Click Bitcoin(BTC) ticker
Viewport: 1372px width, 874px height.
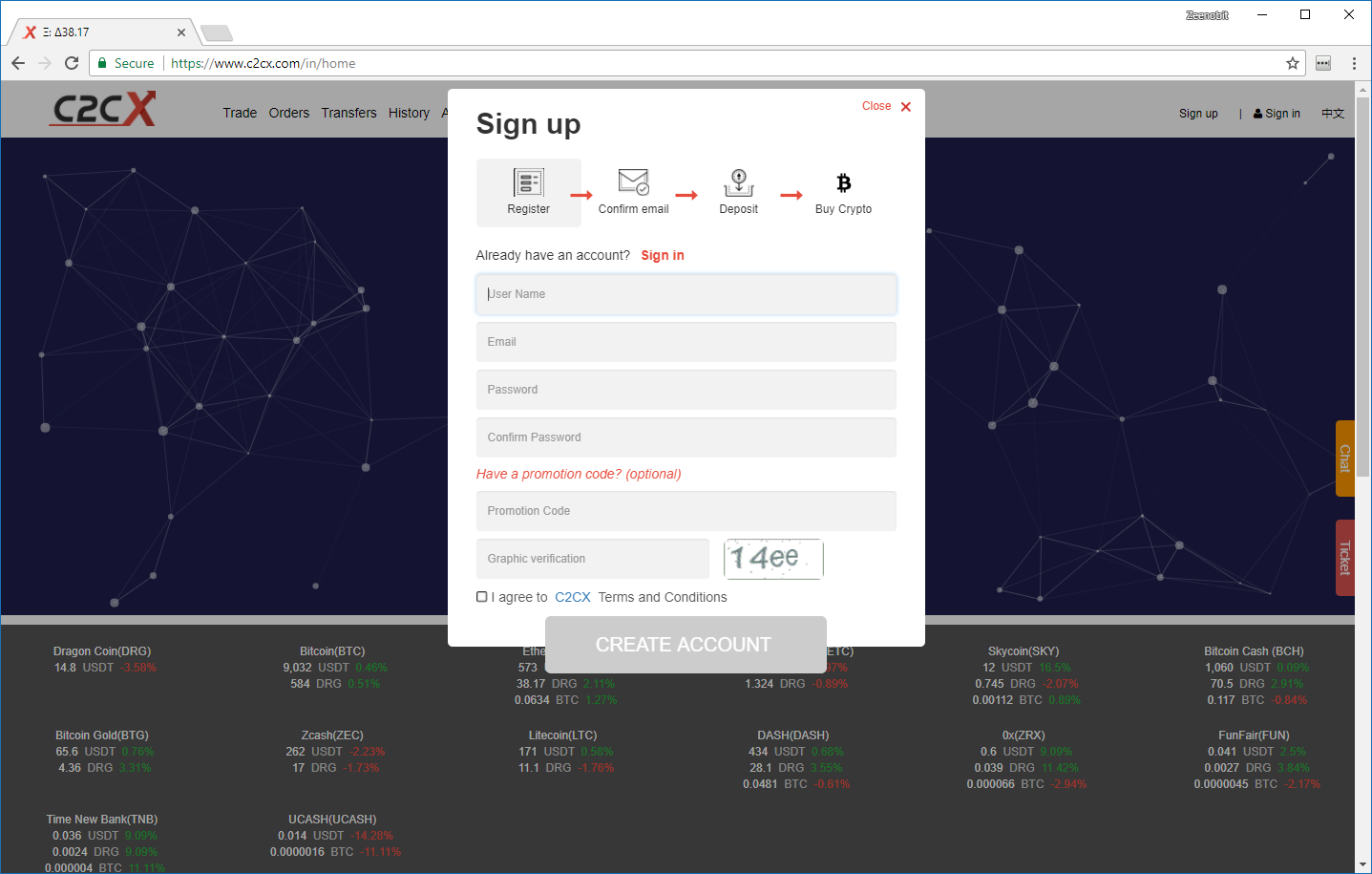pyautogui.click(x=332, y=651)
